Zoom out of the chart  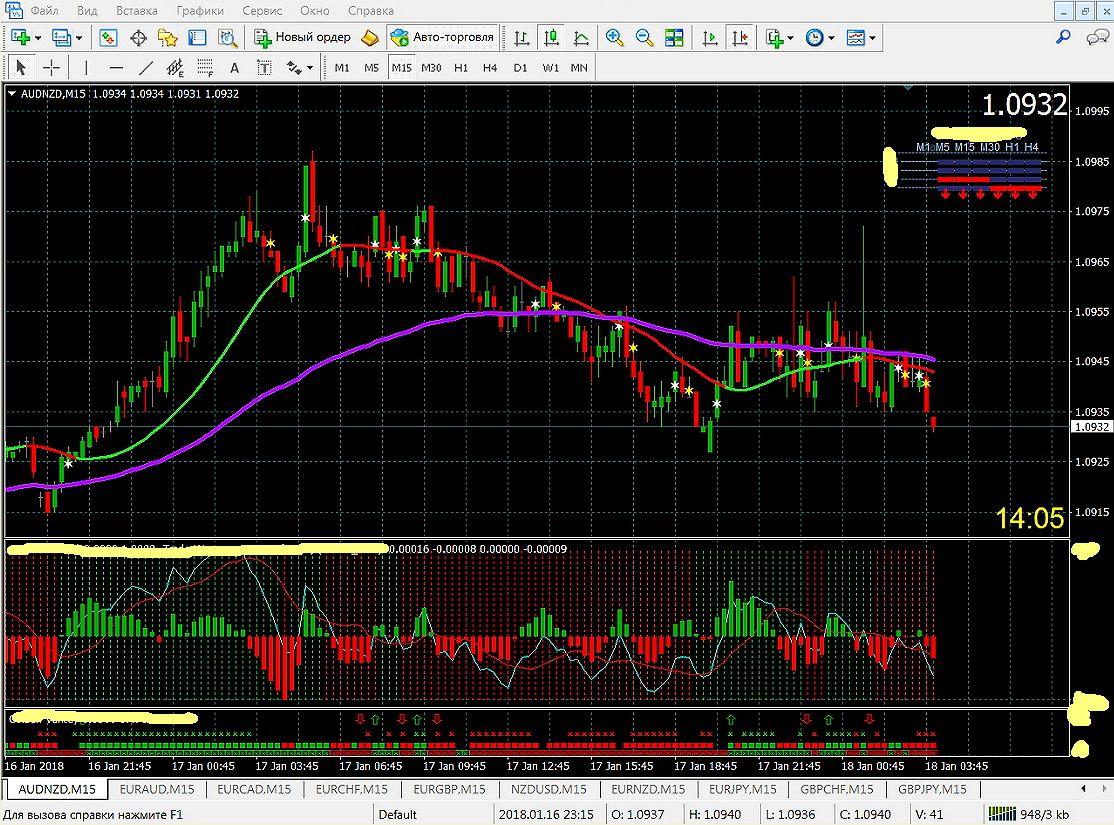645,38
